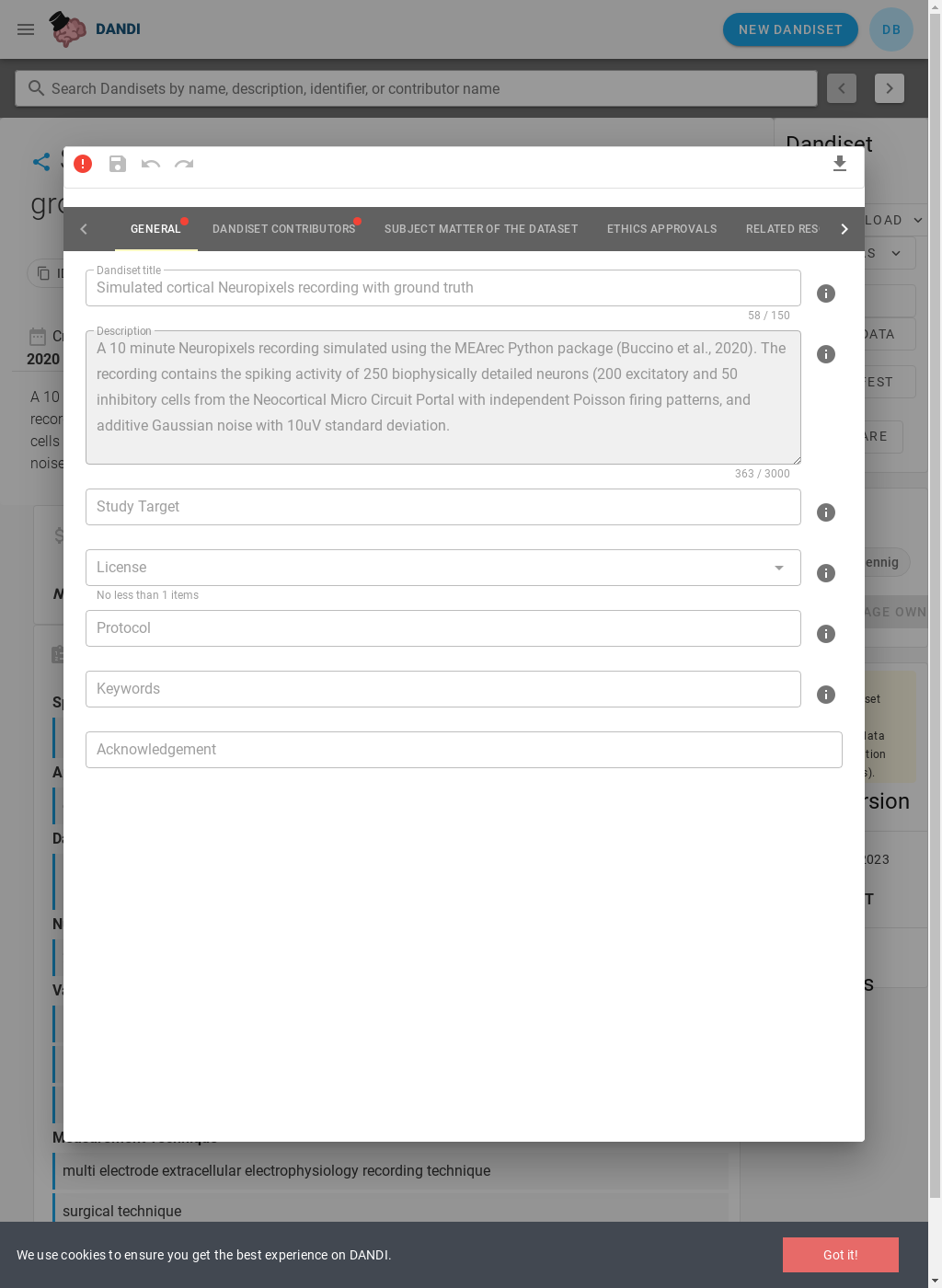The image size is (942, 1288).
Task: Show info for License field
Action: click(x=826, y=573)
